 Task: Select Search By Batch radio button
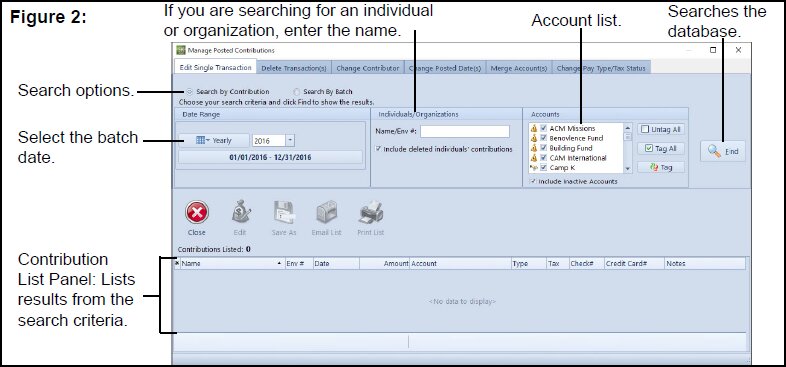[x=297, y=92]
